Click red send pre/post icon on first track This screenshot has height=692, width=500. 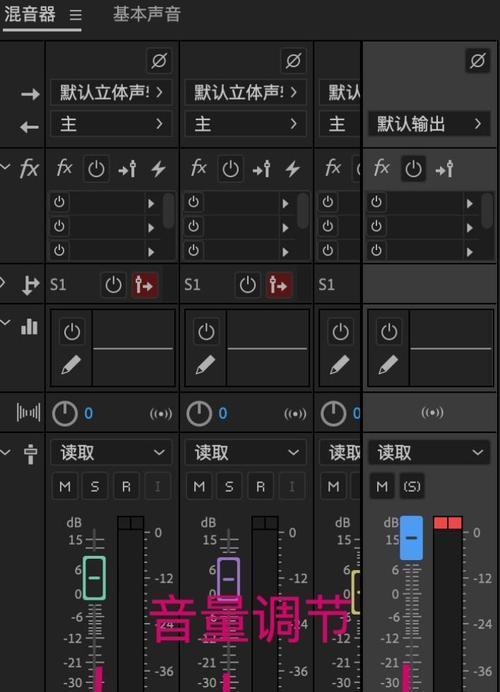click(x=144, y=285)
